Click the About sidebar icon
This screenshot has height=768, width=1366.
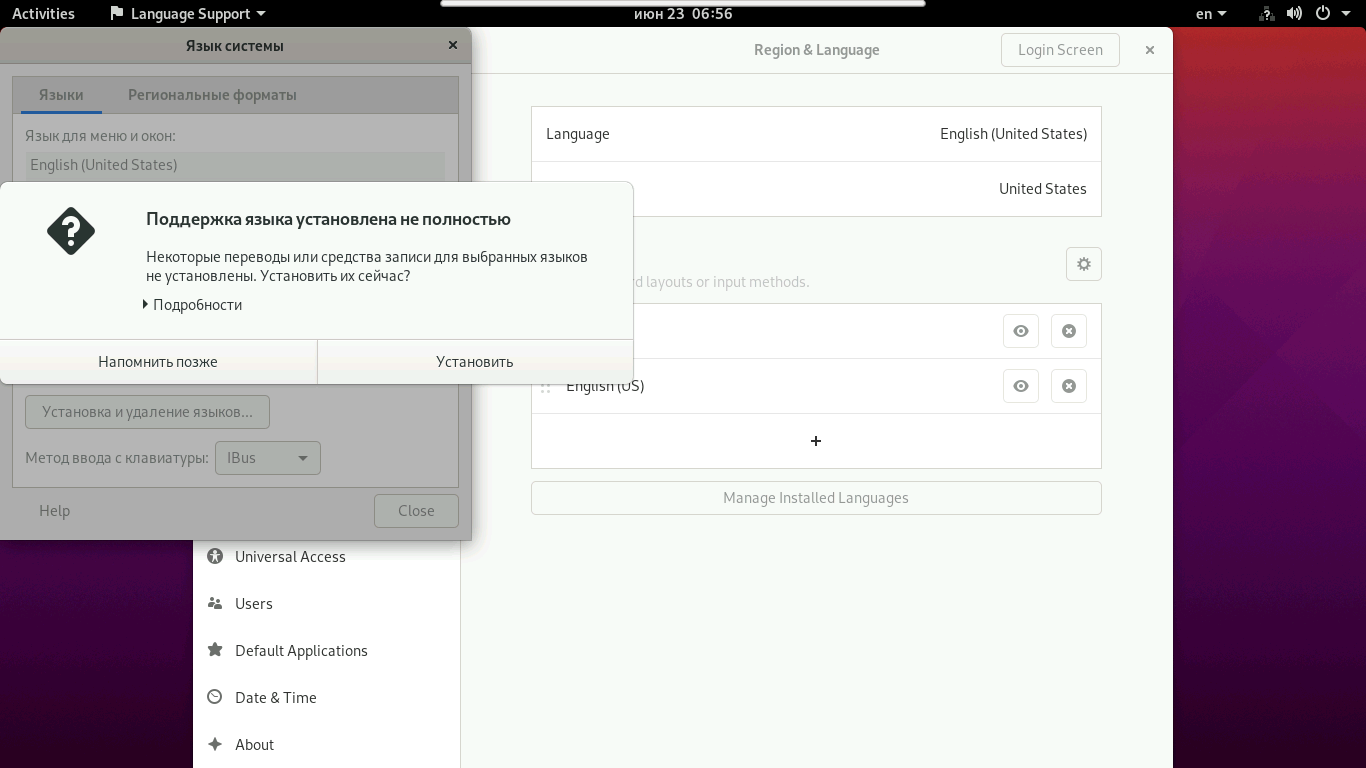pos(215,744)
